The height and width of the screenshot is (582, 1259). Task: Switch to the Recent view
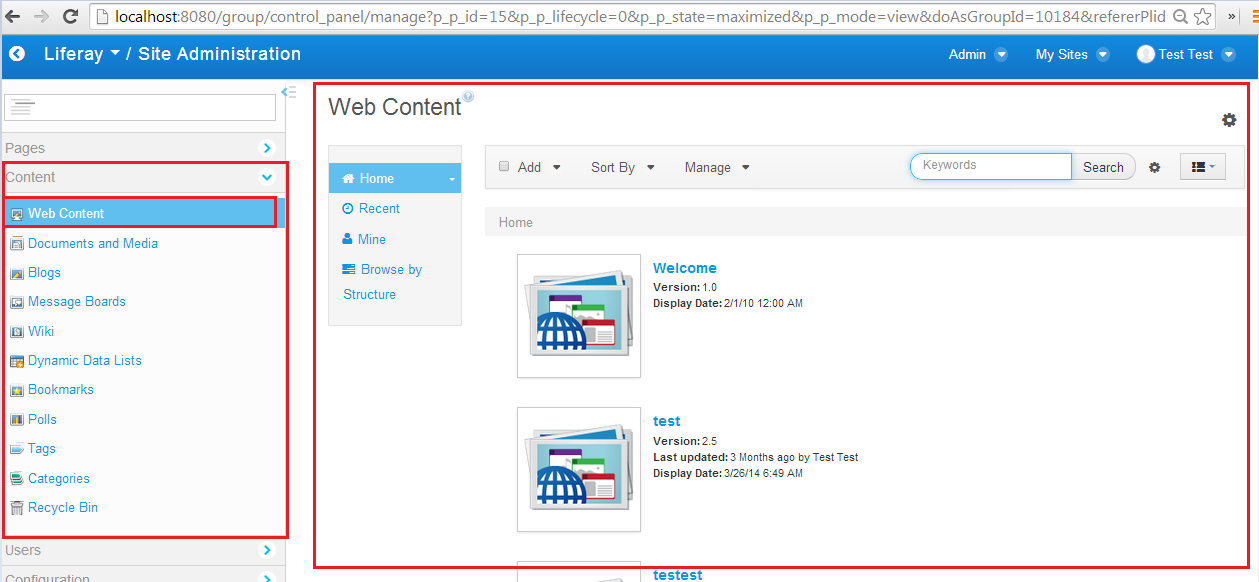[377, 208]
